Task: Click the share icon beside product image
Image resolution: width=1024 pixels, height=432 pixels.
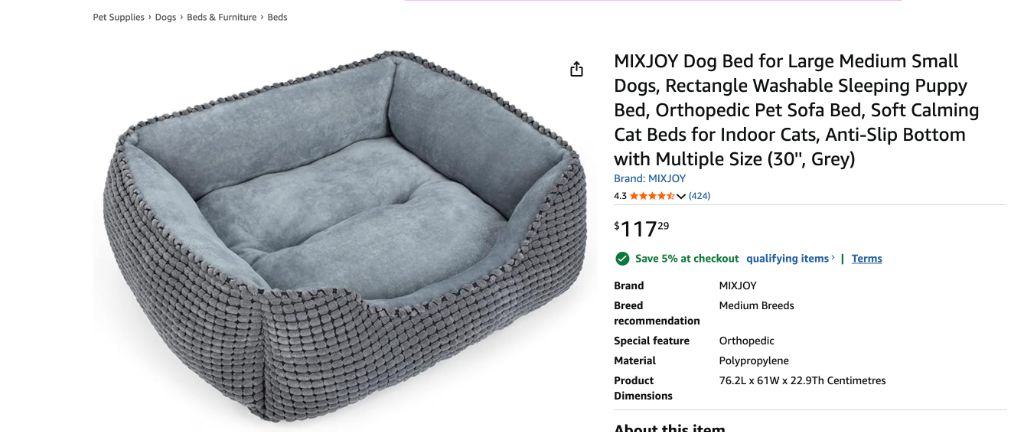Action: point(576,69)
